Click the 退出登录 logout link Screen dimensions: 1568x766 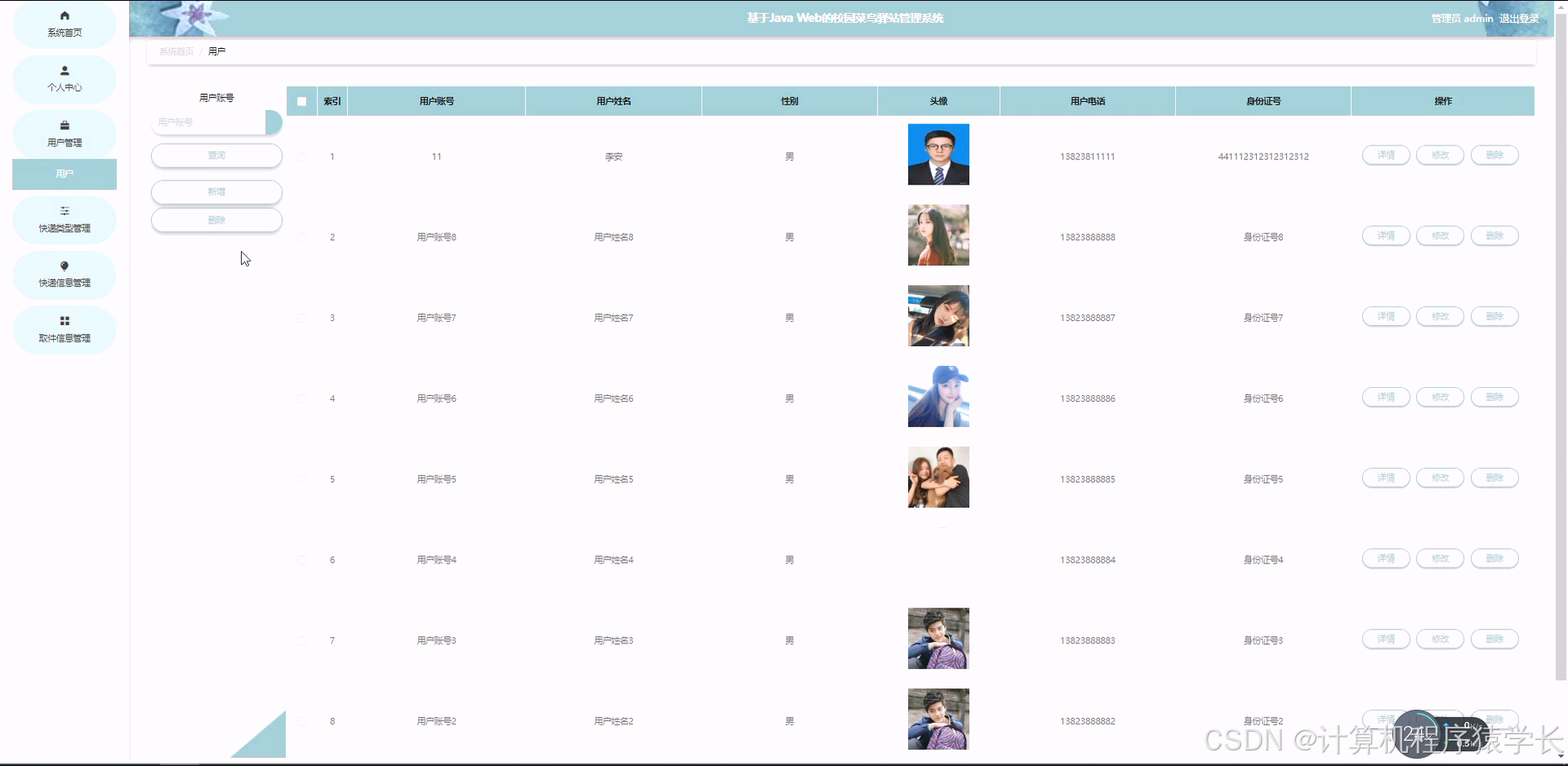pyautogui.click(x=1519, y=18)
